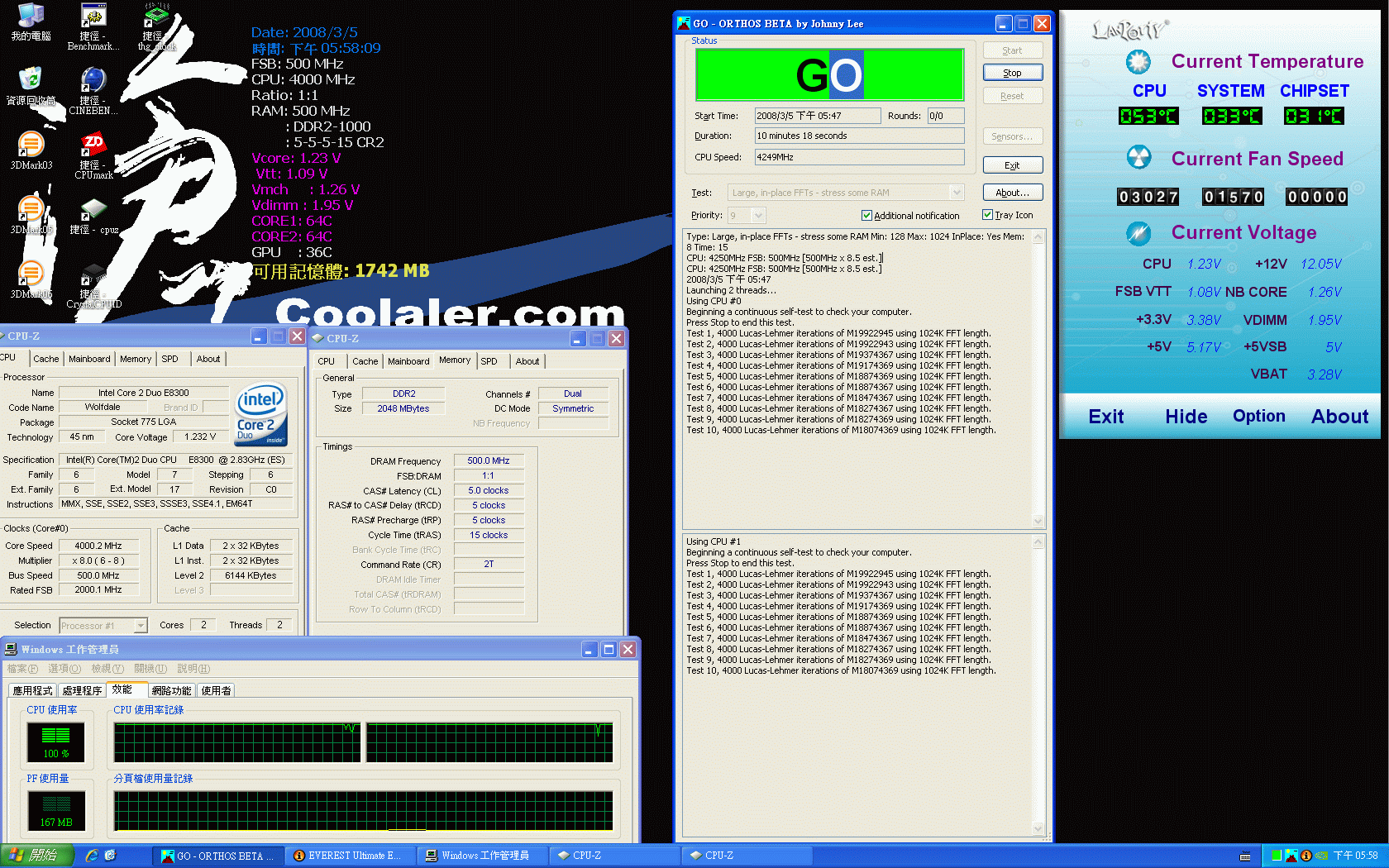Image resolution: width=1389 pixels, height=868 pixels.
Task: Click the Windows 工作管理員 taskbar button
Action: [x=482, y=856]
